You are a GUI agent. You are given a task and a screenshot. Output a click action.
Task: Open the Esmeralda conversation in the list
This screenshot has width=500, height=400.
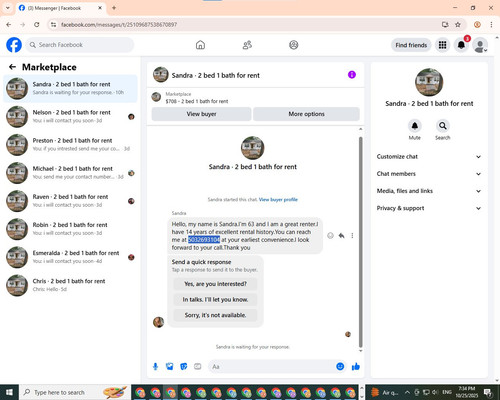[x=70, y=257]
